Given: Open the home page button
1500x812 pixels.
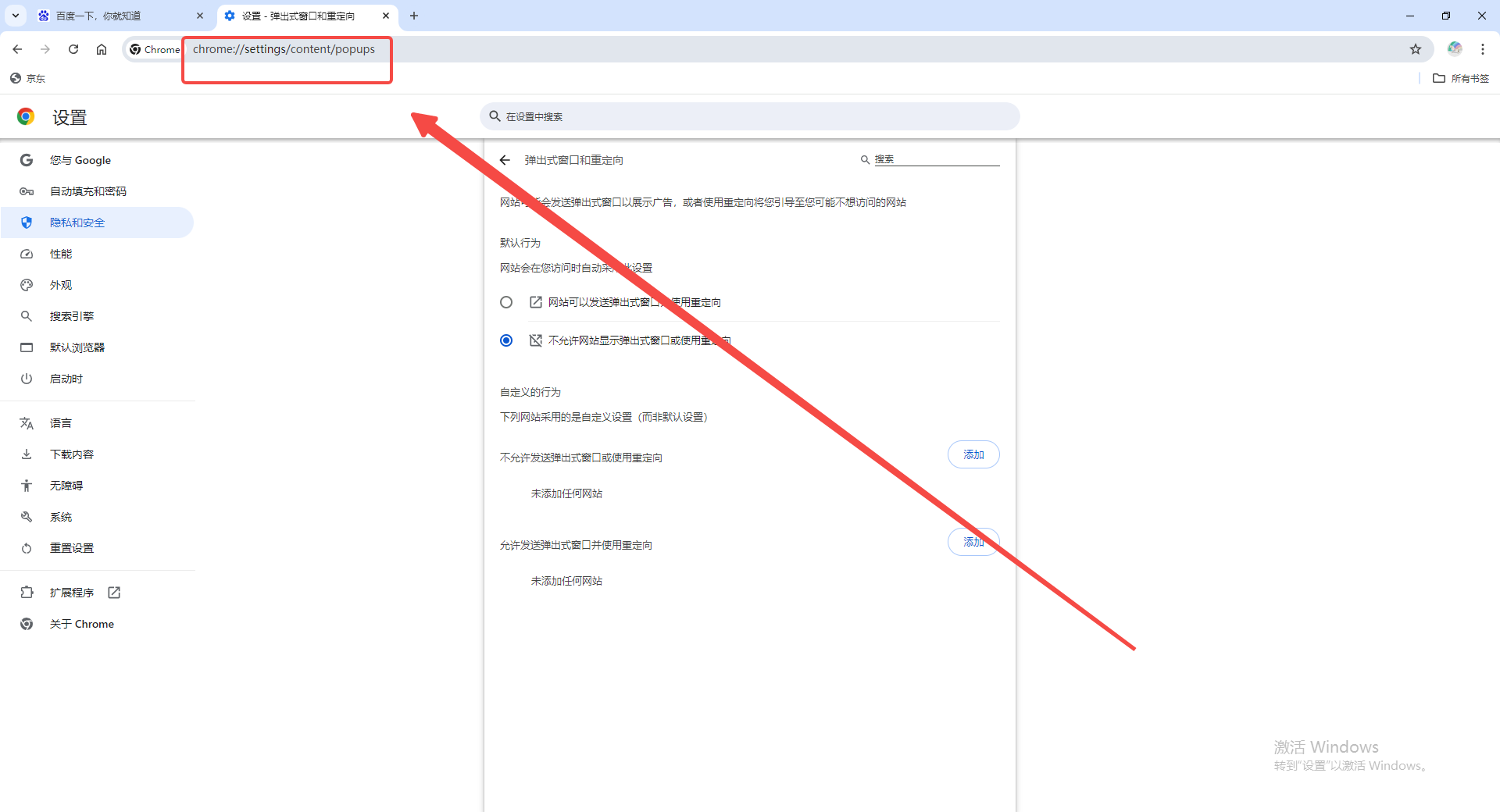Looking at the screenshot, I should point(102,49).
